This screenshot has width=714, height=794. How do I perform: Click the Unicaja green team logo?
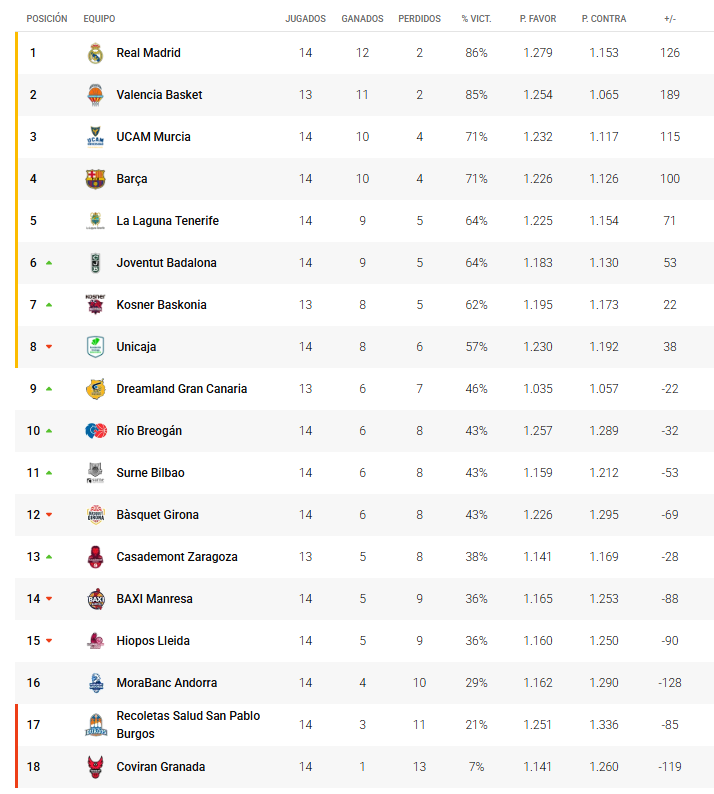pyautogui.click(x=95, y=347)
